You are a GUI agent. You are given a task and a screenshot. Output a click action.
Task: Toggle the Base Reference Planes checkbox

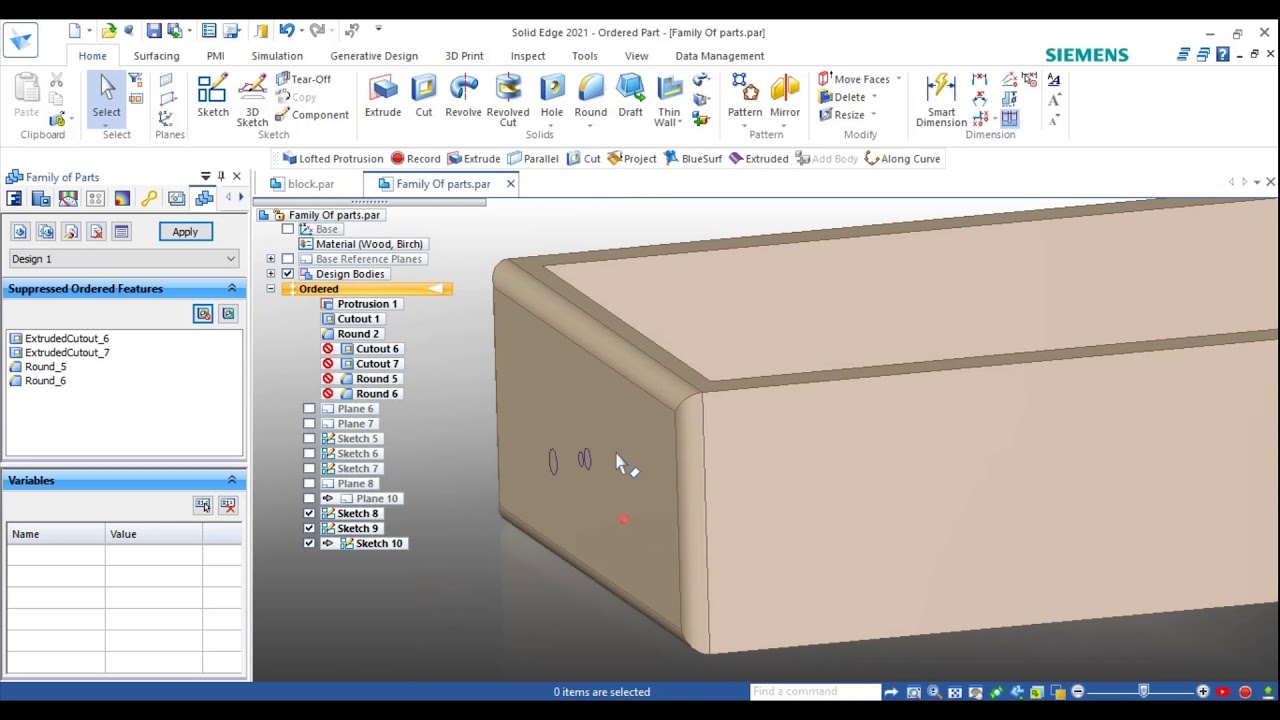pyautogui.click(x=288, y=259)
